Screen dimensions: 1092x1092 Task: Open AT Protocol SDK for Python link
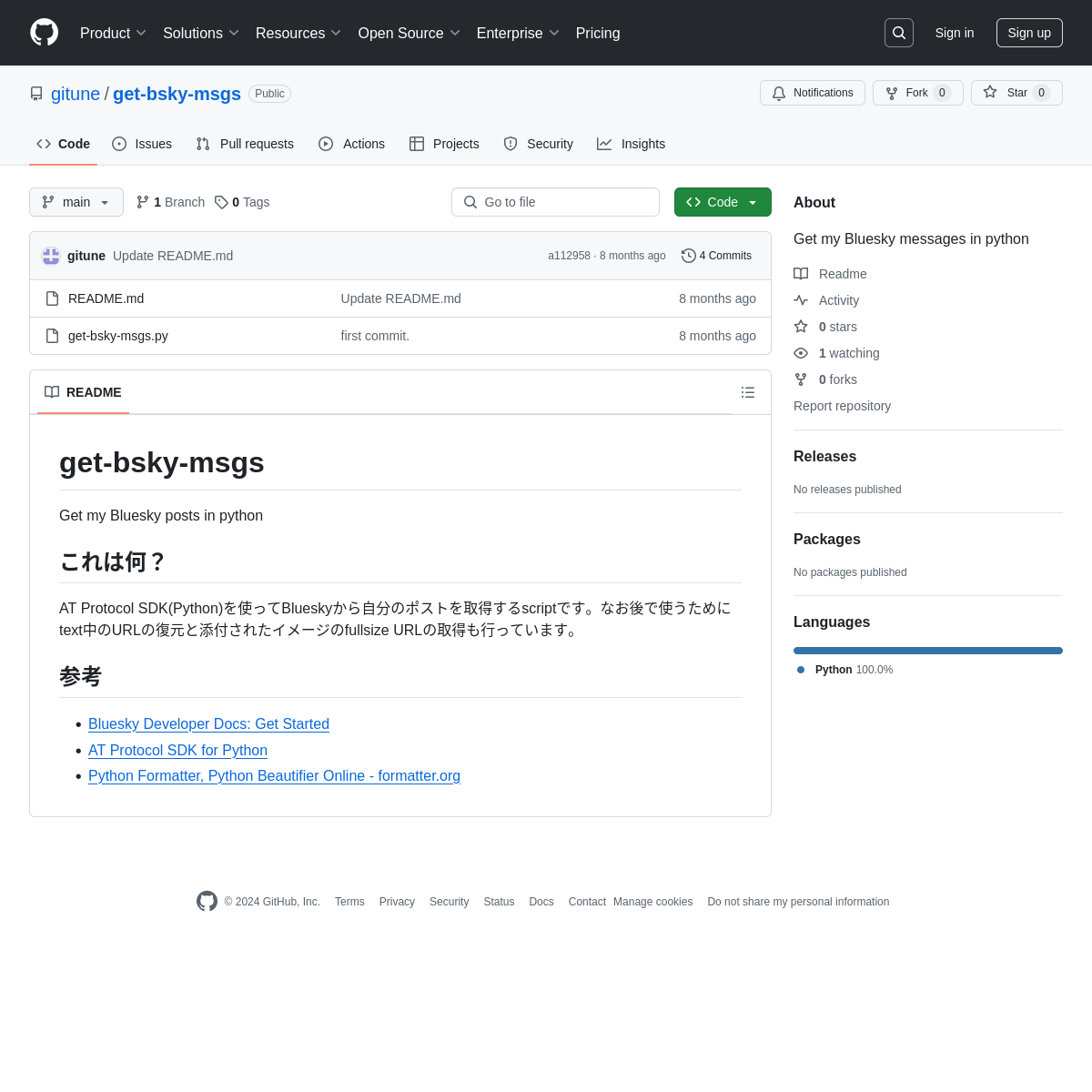(177, 750)
